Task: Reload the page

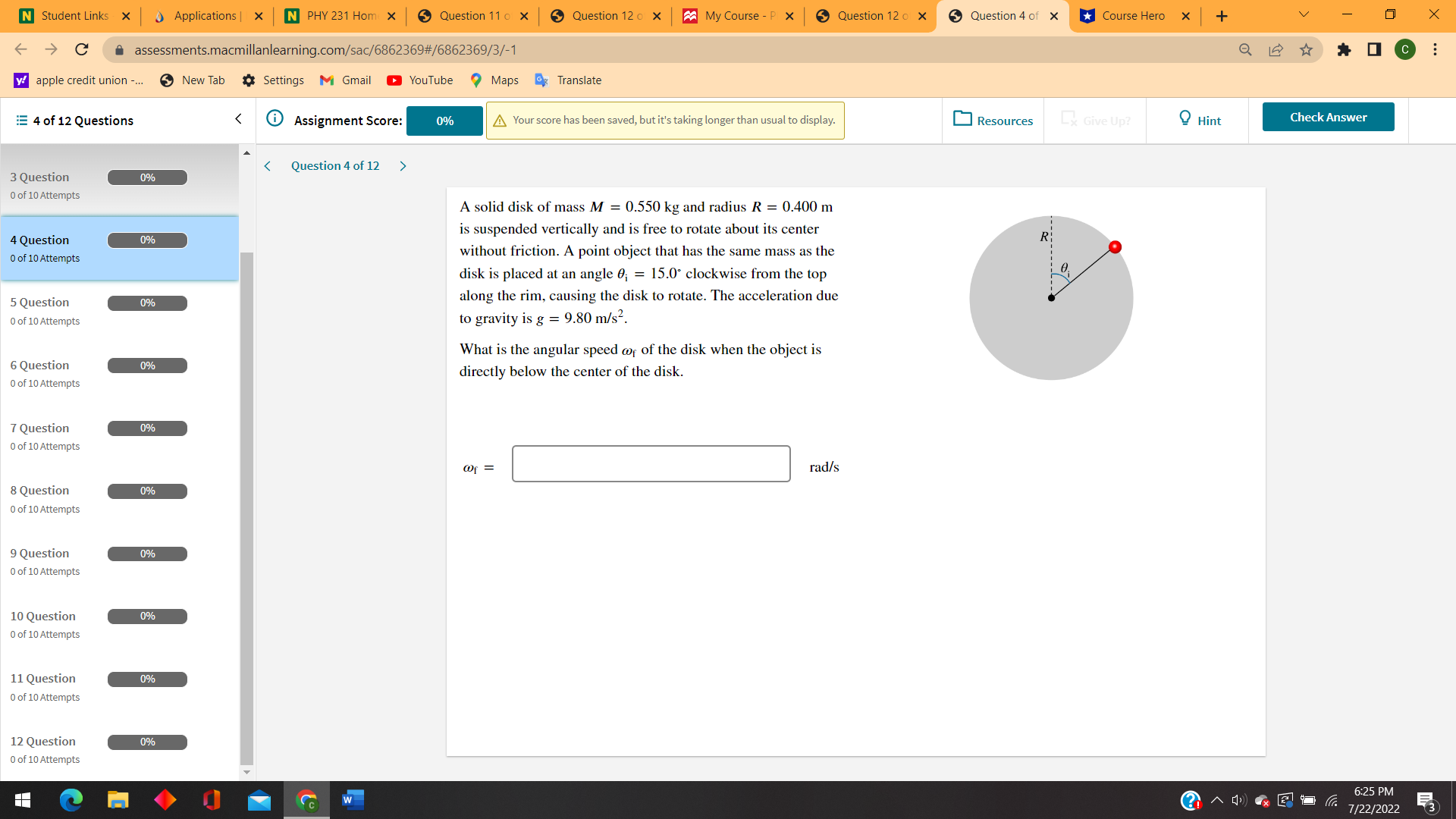Action: pyautogui.click(x=82, y=50)
